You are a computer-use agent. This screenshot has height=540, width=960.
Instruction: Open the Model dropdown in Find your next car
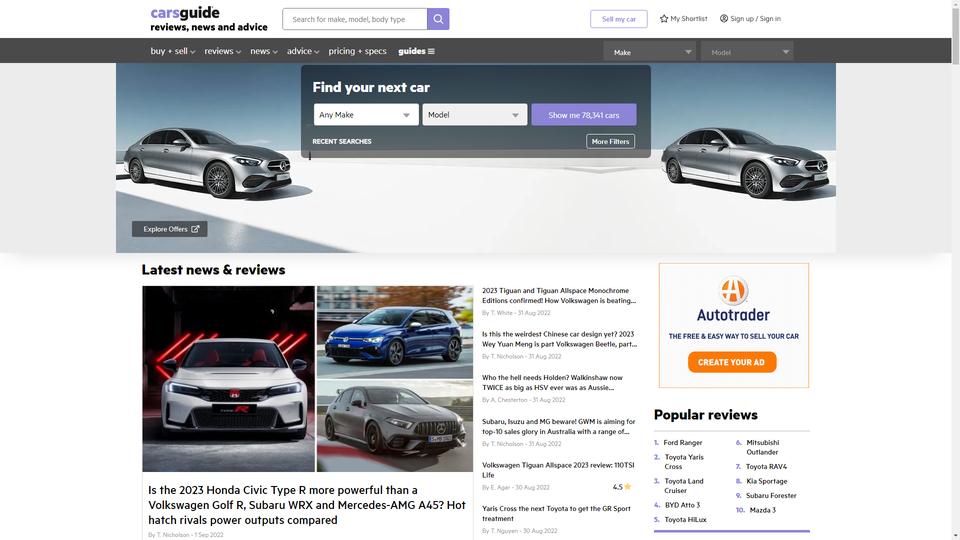[474, 114]
